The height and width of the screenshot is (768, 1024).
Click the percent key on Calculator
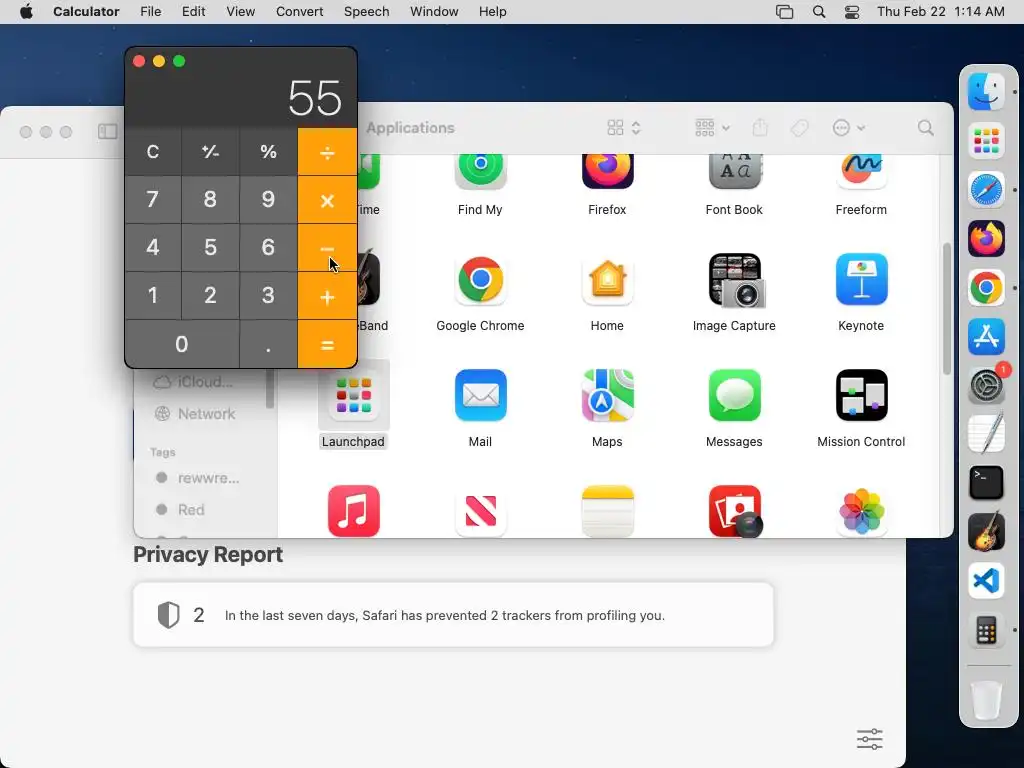[268, 152]
